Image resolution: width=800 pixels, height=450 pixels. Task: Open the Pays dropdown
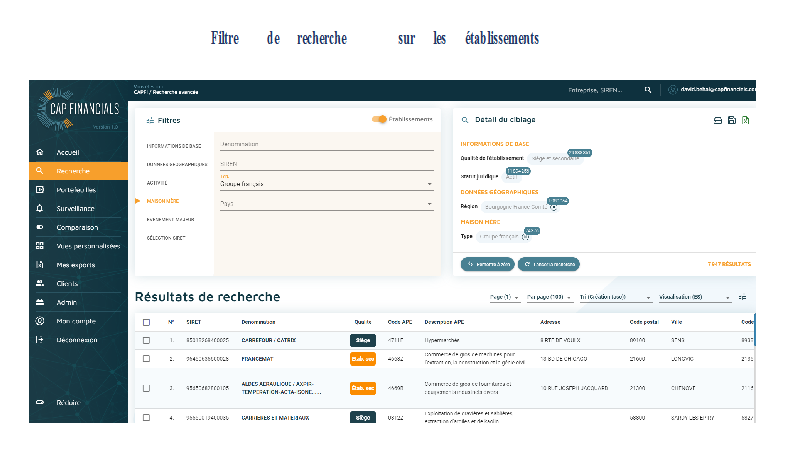429,205
